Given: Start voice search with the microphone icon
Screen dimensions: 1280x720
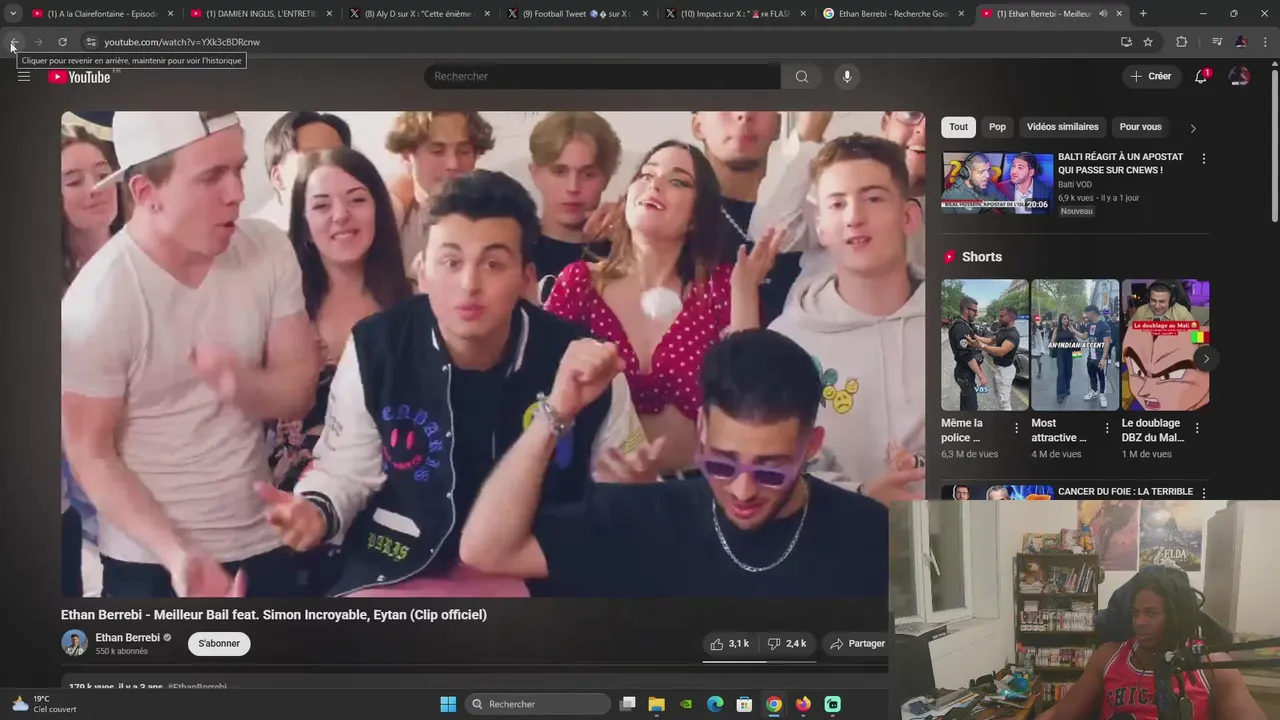Looking at the screenshot, I should [x=847, y=76].
